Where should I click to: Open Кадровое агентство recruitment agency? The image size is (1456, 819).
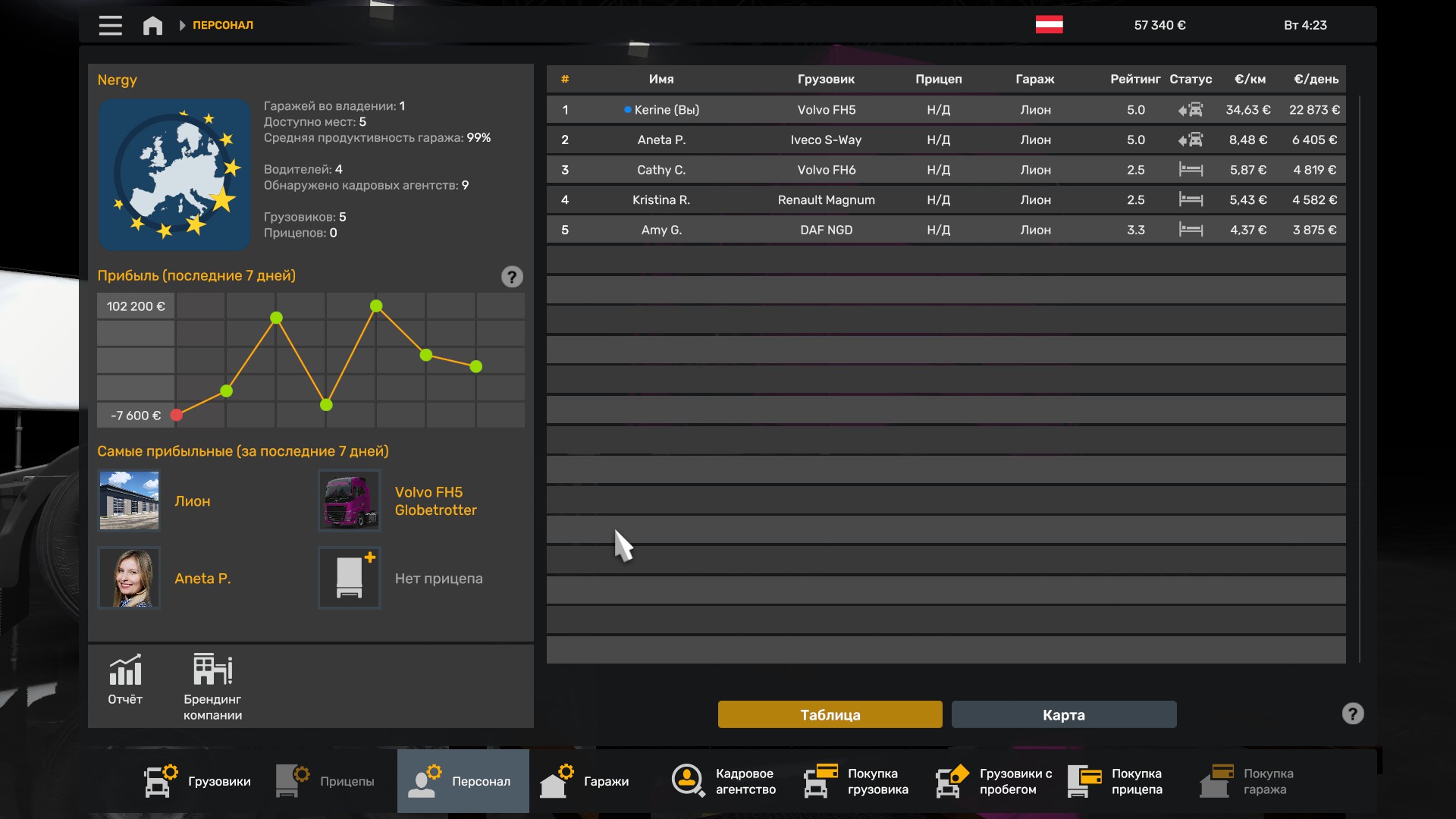[724, 781]
